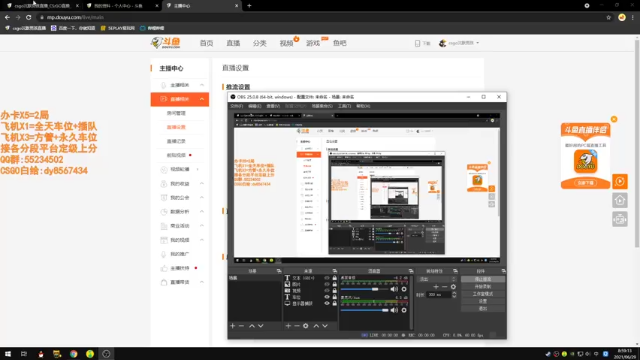This screenshot has height=360, width=640.
Task: Move the scene down in the scenes list
Action: click(x=261, y=326)
